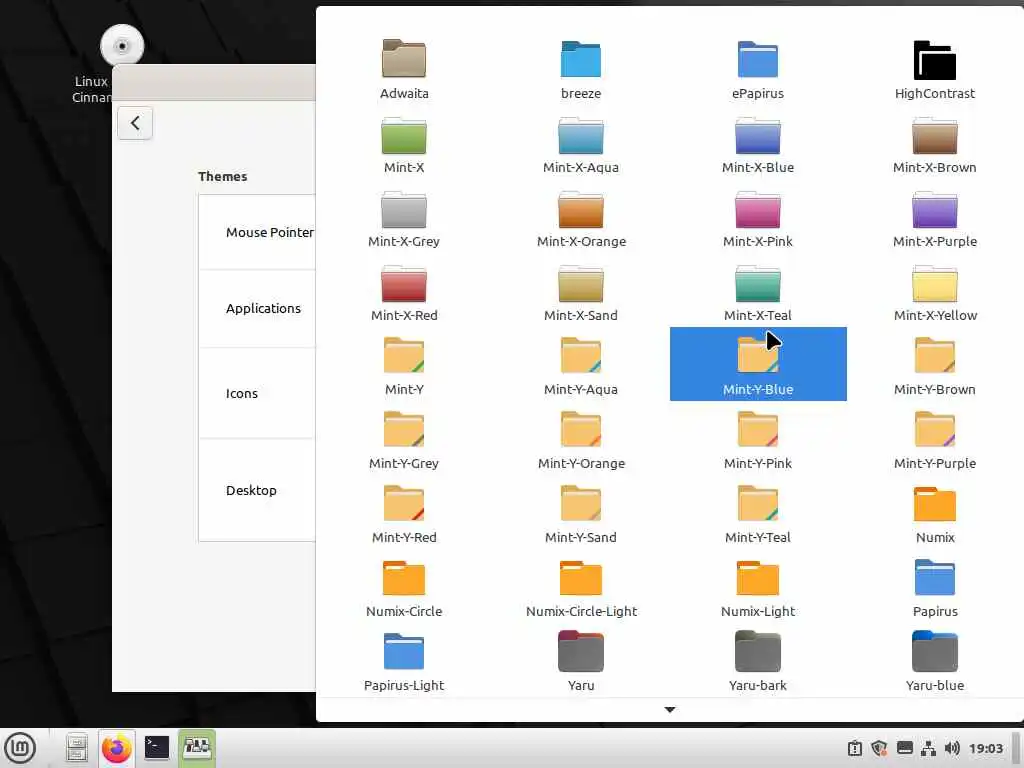Launch Firefox from the panel
The width and height of the screenshot is (1024, 768).
click(117, 748)
